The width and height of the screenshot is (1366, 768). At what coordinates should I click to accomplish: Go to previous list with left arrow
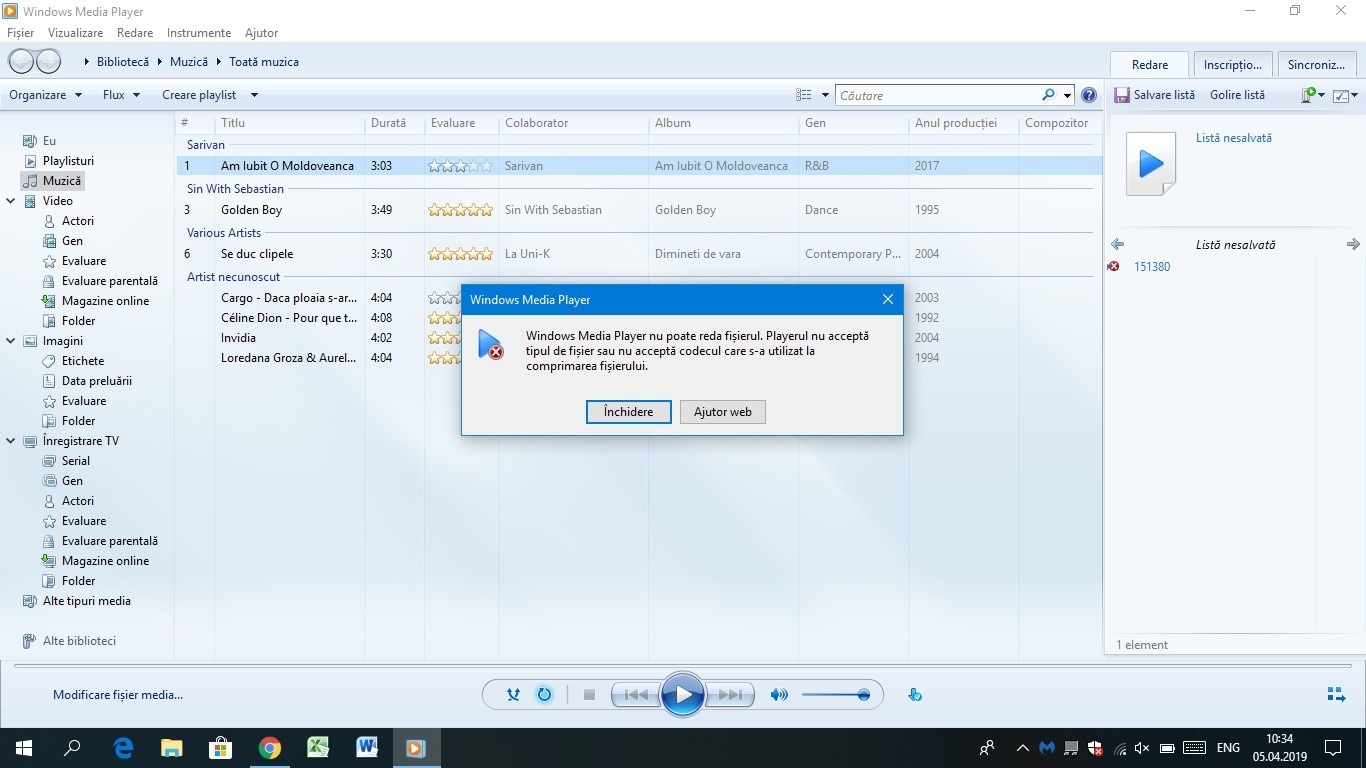(x=1118, y=244)
